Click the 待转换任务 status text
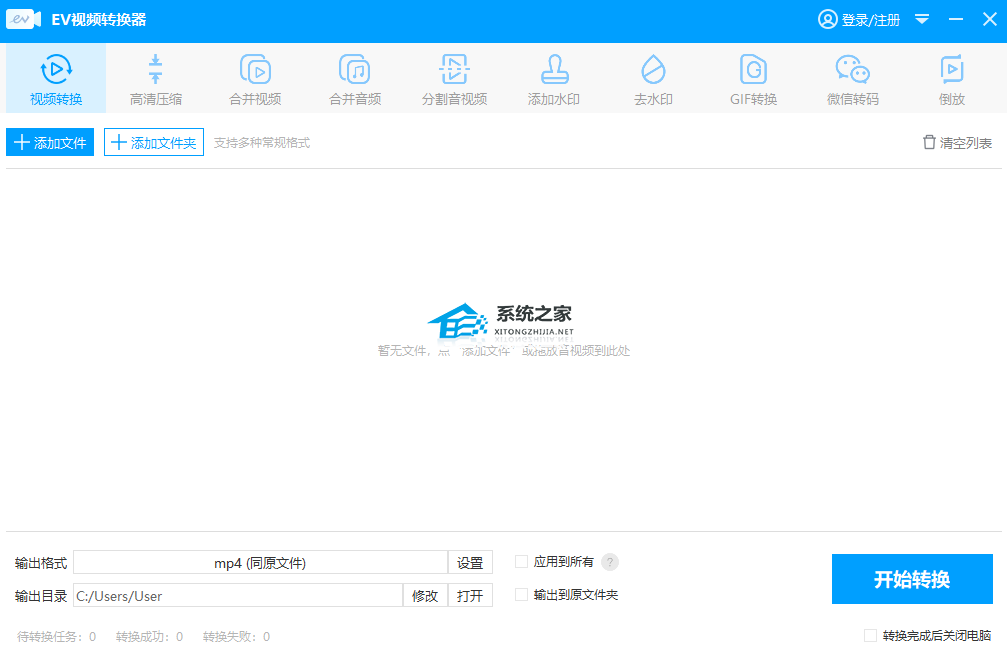This screenshot has height=651, width=1007. 57,636
